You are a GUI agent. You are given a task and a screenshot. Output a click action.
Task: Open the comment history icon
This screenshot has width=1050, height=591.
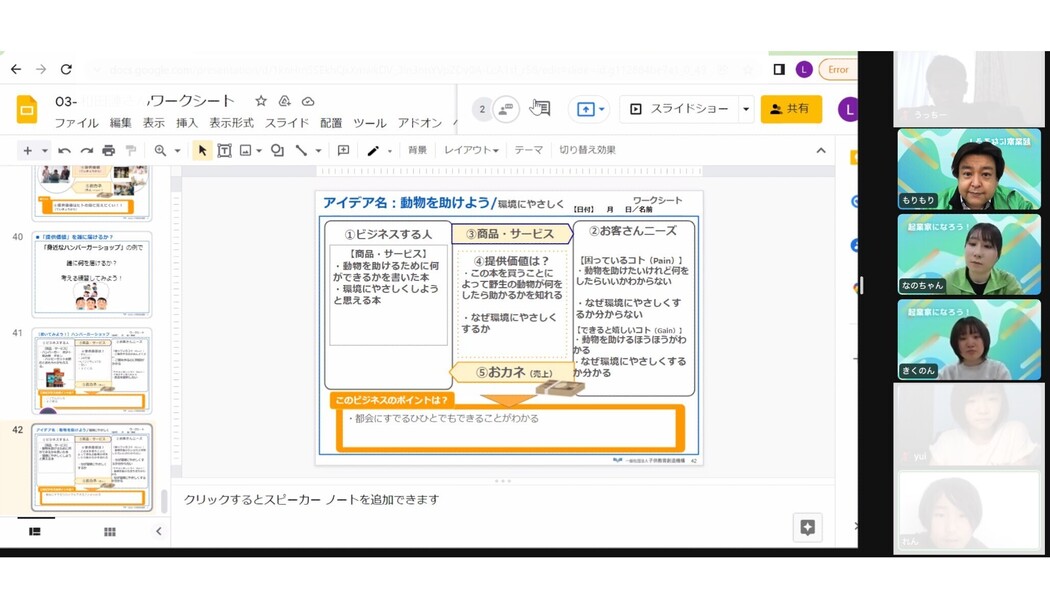(540, 108)
